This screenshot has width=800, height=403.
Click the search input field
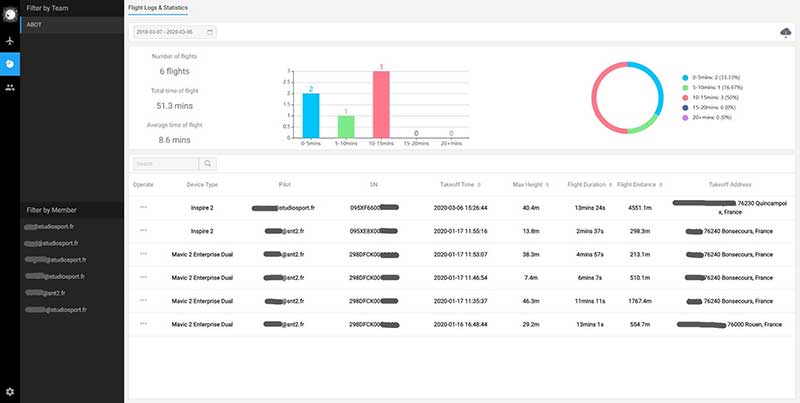click(166, 164)
